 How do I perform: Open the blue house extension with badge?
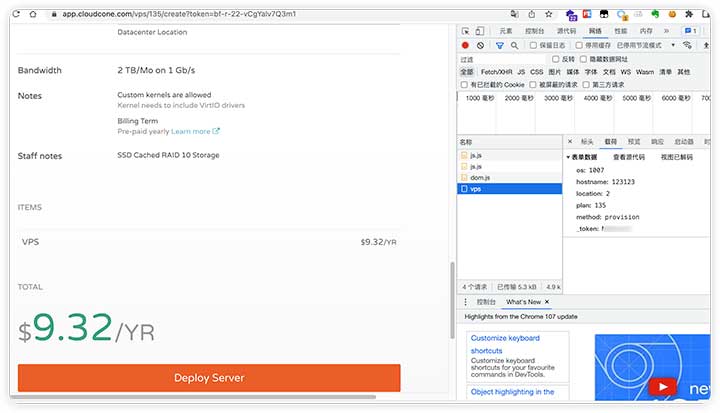(571, 15)
